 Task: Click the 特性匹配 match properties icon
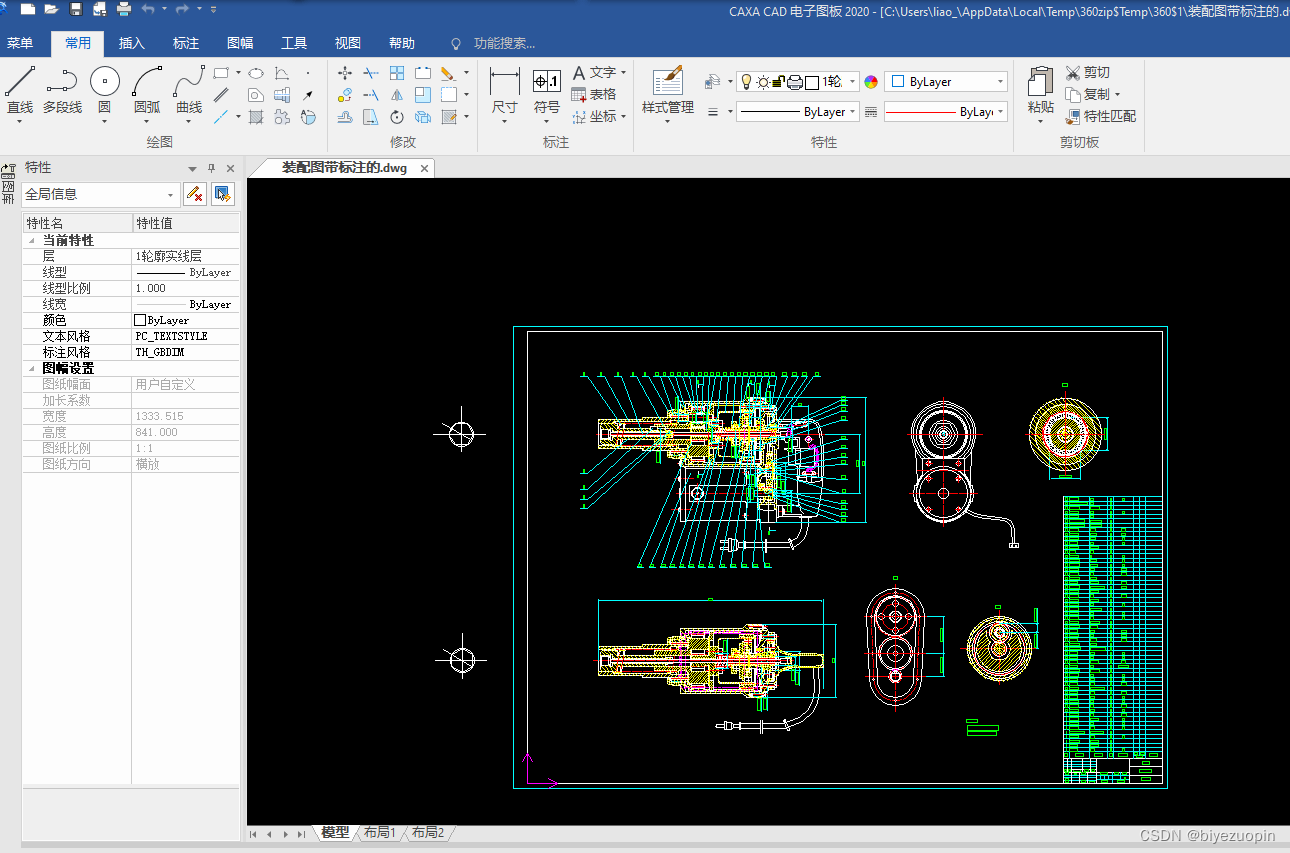click(1073, 116)
